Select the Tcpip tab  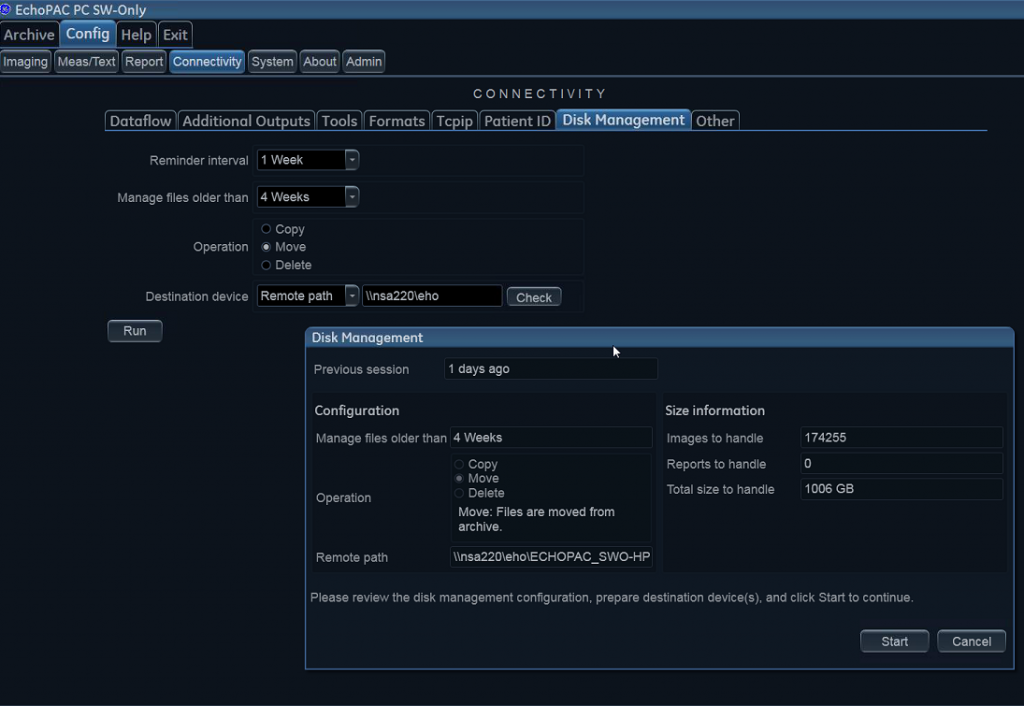pyautogui.click(x=455, y=121)
